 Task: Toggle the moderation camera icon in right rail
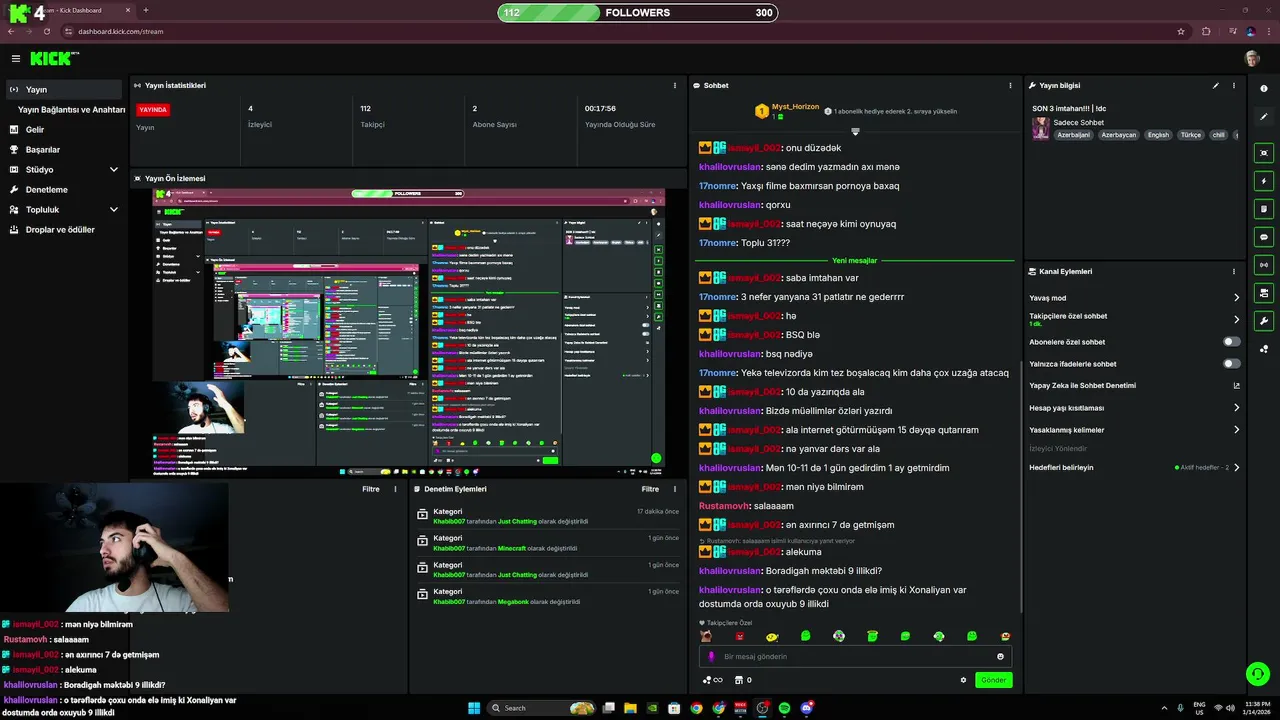coord(1264,293)
